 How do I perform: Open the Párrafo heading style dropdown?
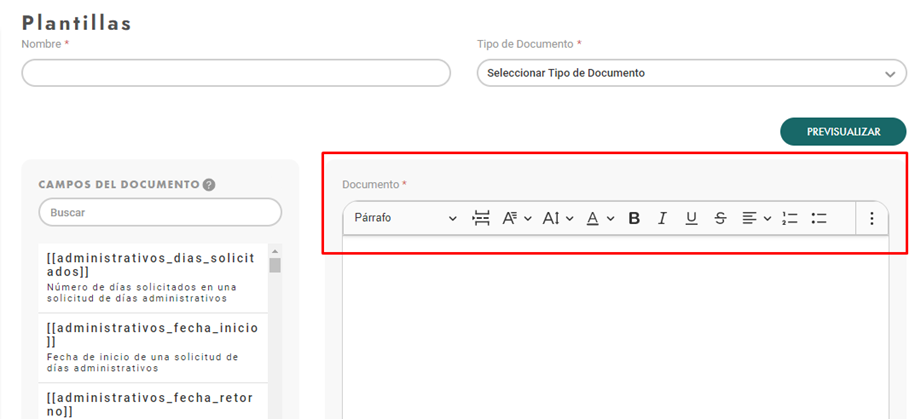pyautogui.click(x=405, y=218)
